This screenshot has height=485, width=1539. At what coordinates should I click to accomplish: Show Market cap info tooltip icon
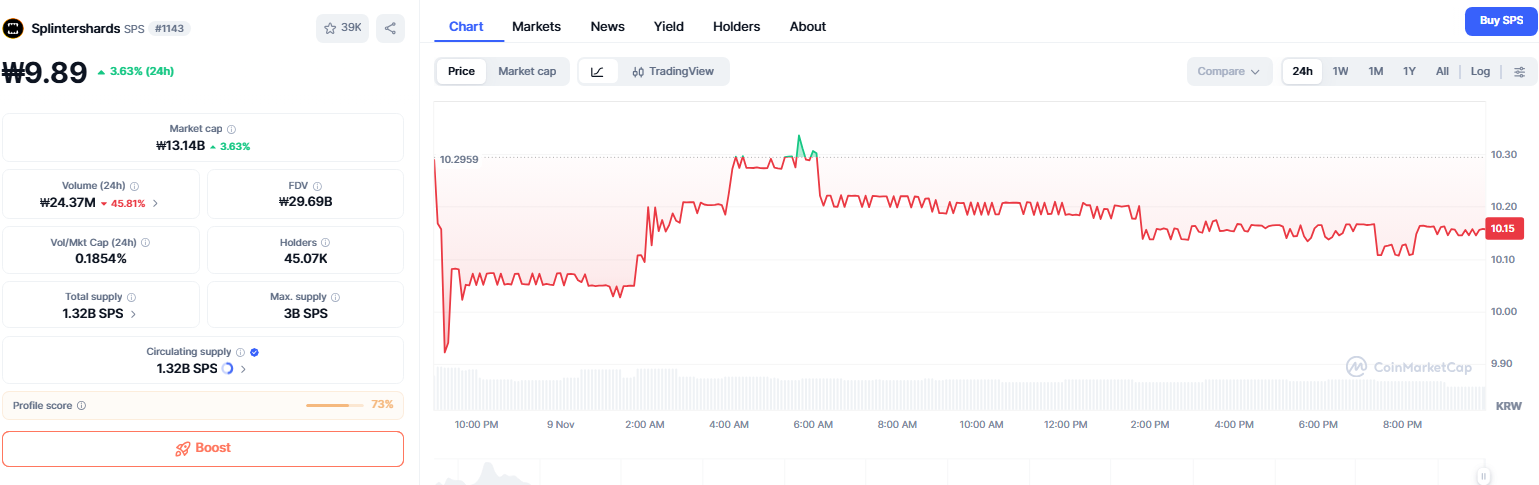tap(231, 129)
